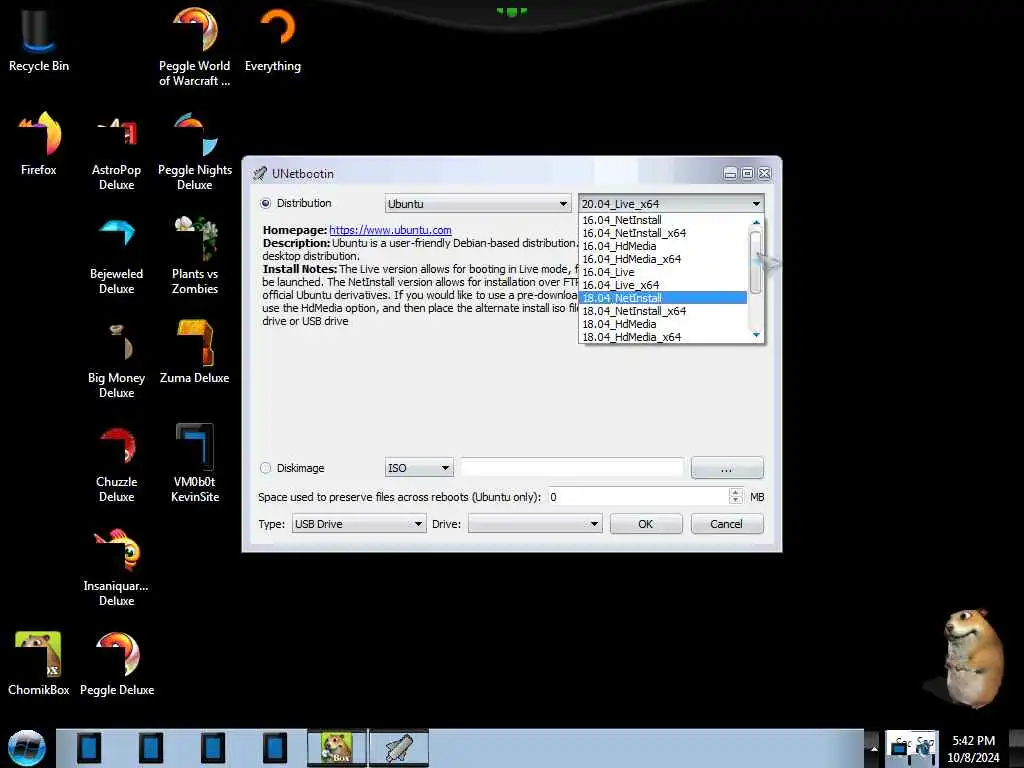
Task: Click version list scroll down arrow
Action: (756, 335)
